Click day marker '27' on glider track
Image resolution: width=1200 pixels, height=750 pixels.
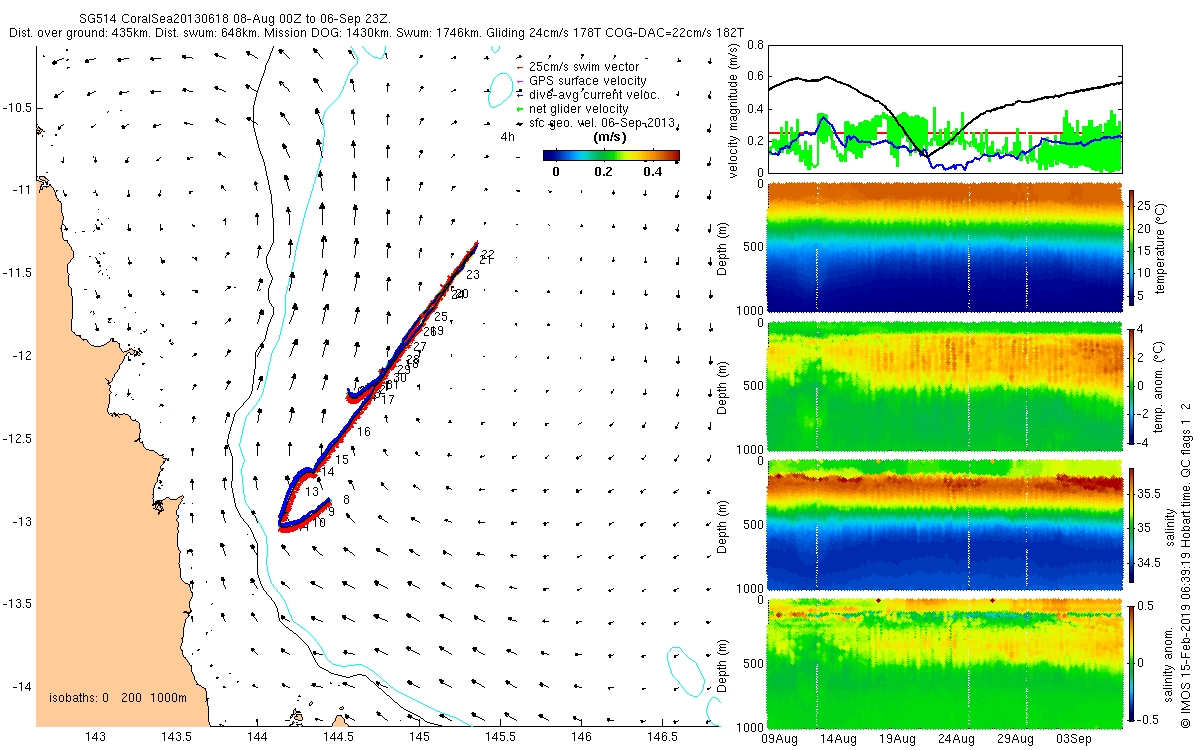(419, 347)
